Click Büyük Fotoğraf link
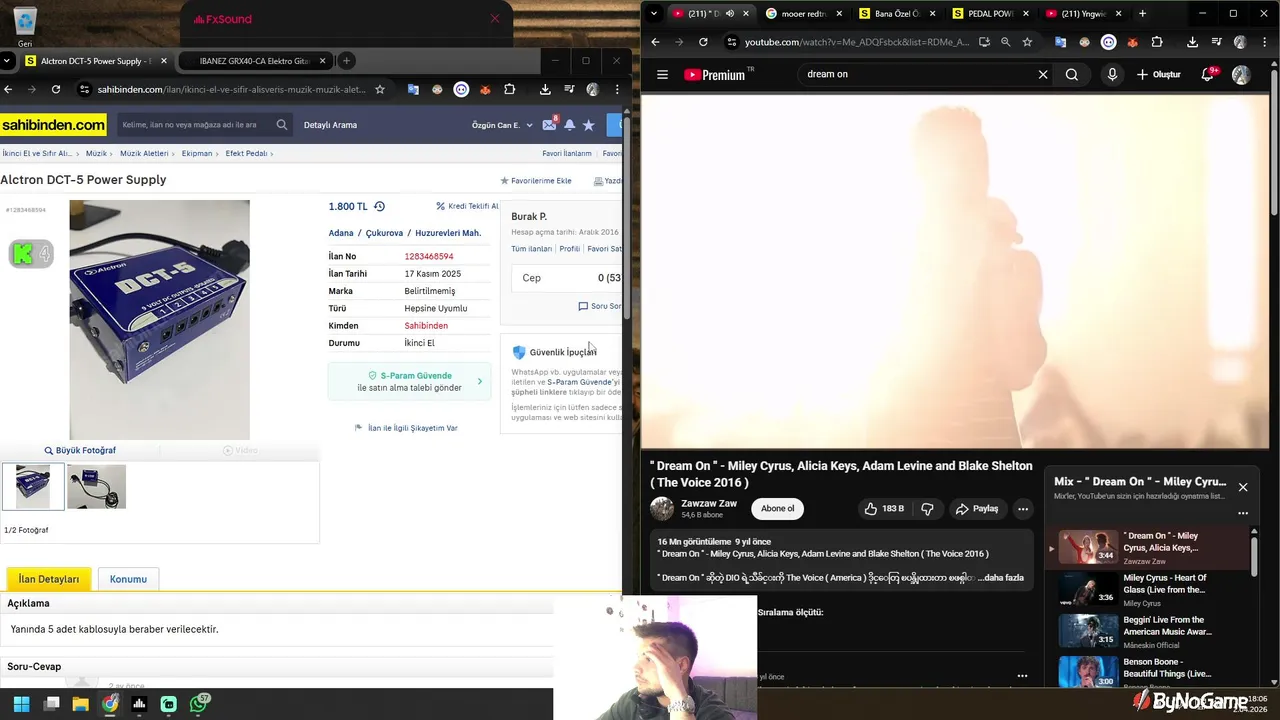Viewport: 1280px width, 720px height. [80, 450]
